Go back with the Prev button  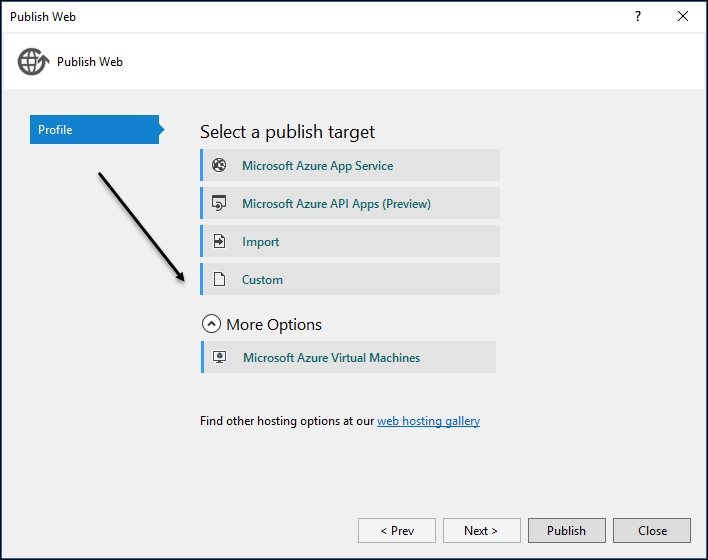click(x=397, y=531)
